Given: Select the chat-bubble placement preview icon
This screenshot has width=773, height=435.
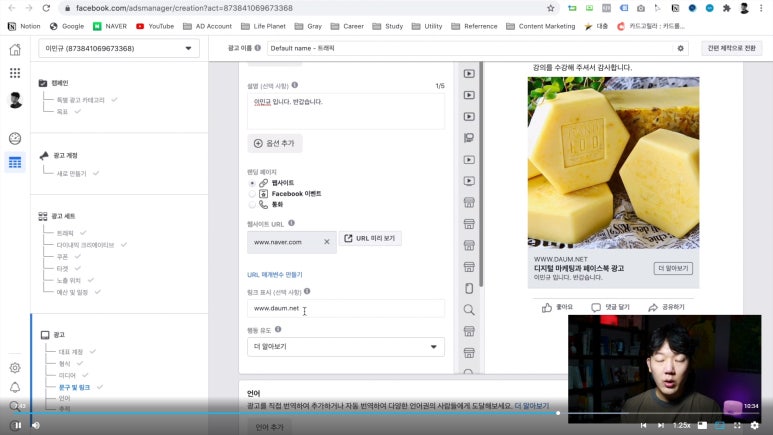Looking at the screenshot, I should (469, 138).
